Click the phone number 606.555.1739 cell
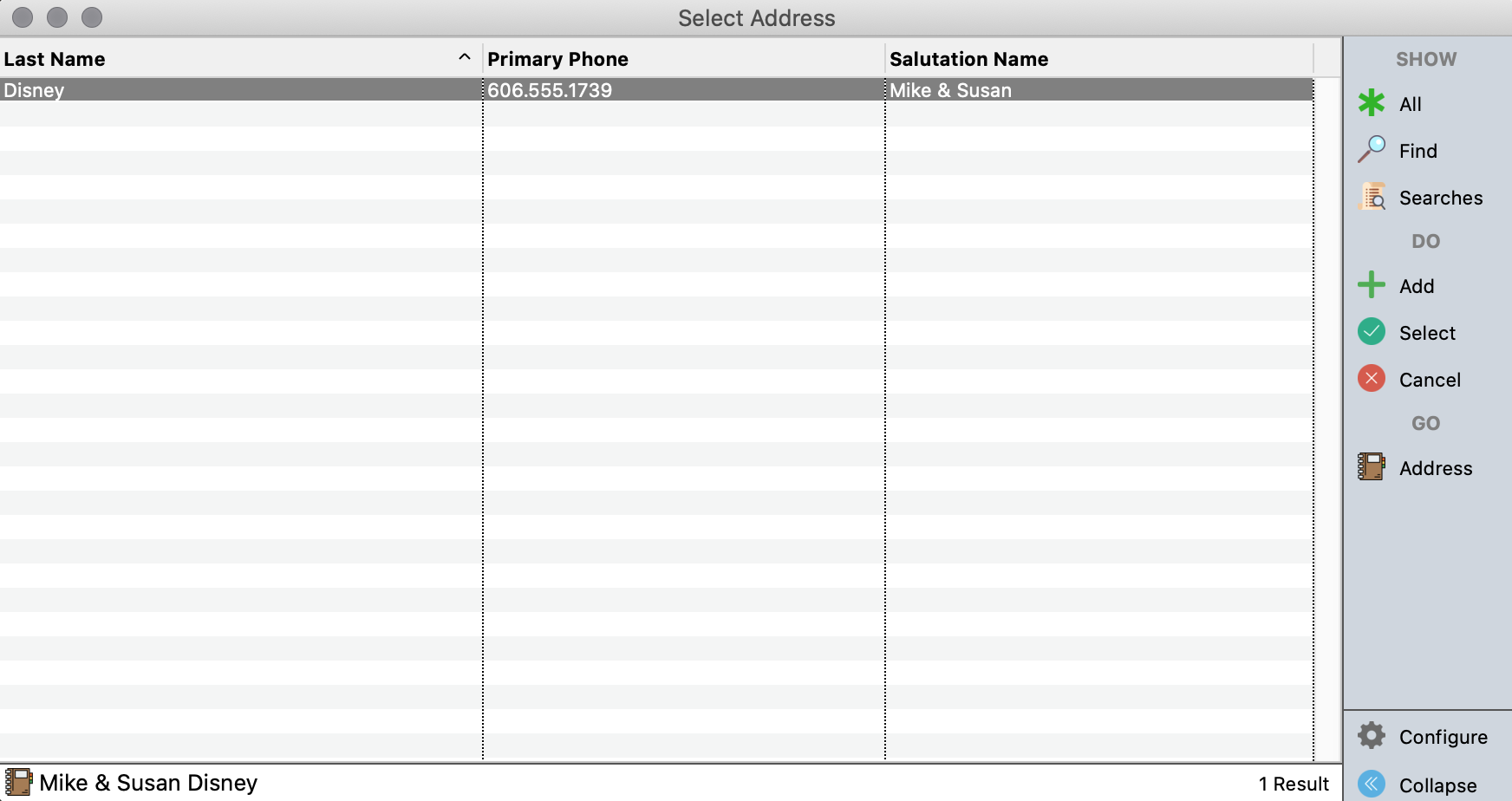Viewport: 1512px width, 801px height. coord(550,90)
